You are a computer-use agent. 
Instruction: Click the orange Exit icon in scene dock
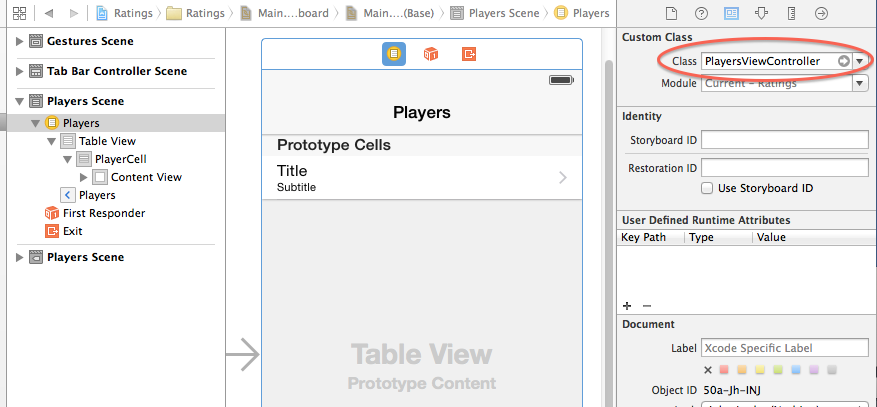coord(469,54)
